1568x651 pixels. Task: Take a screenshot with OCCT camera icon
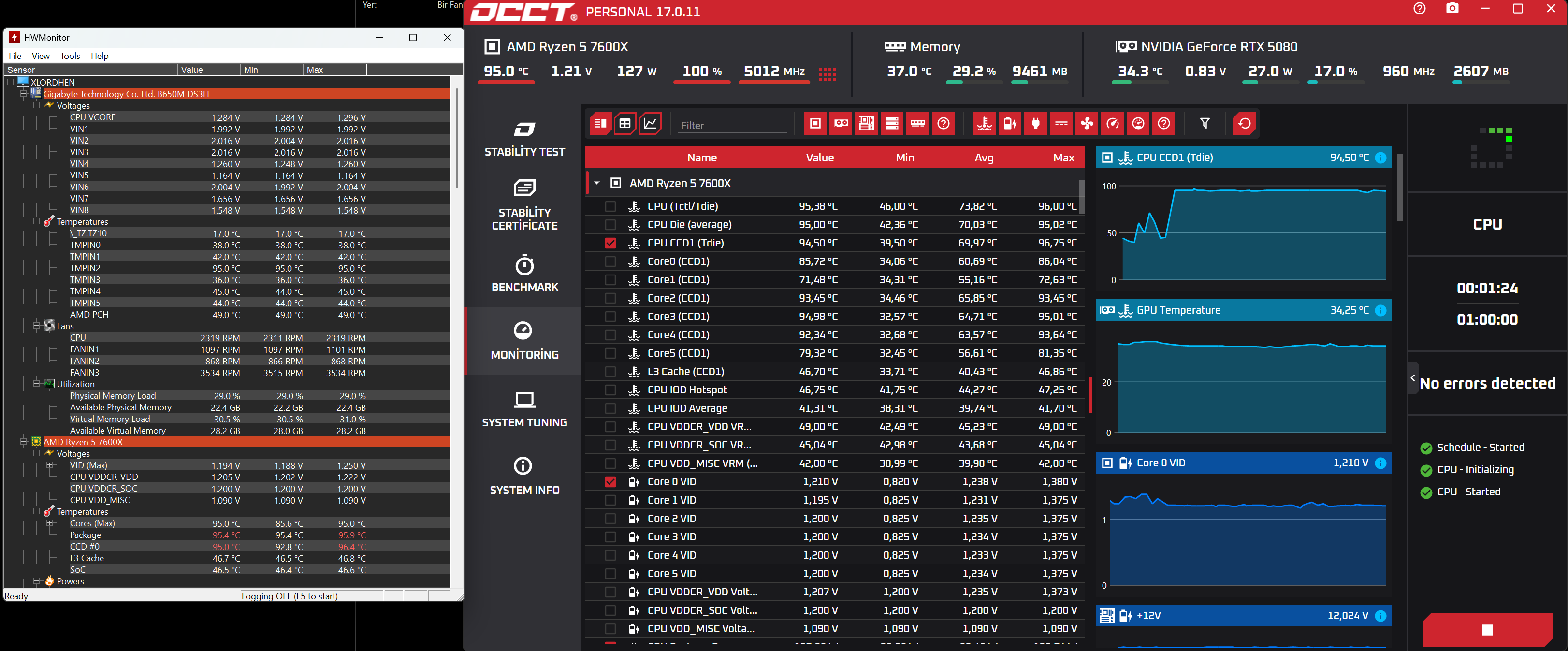pyautogui.click(x=1452, y=9)
